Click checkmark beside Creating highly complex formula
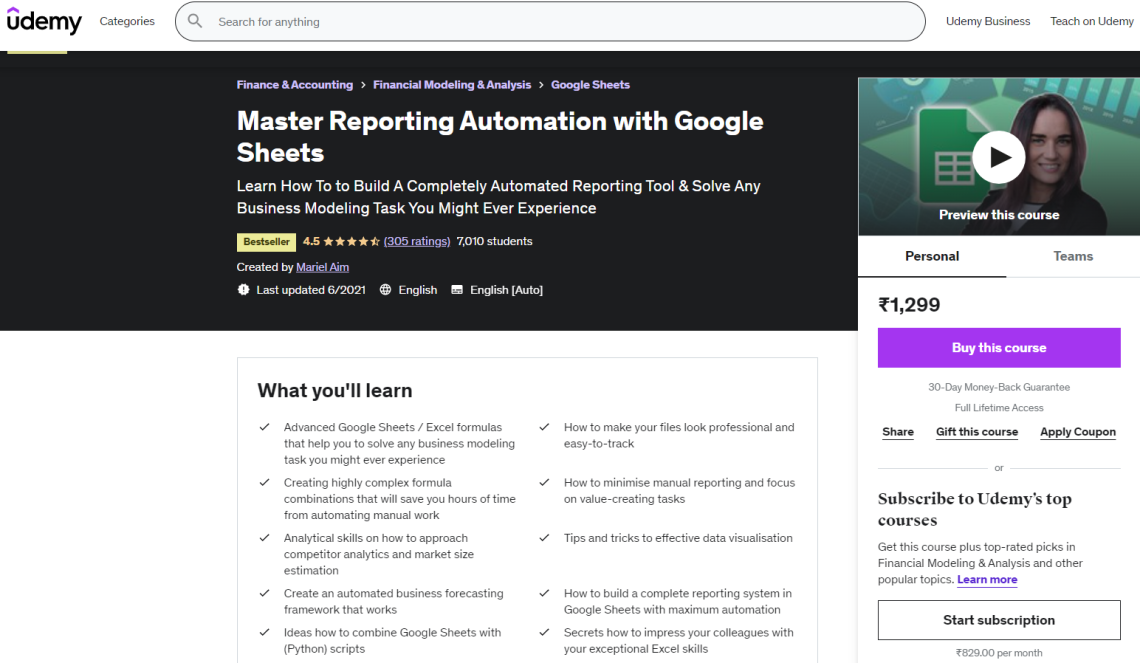 pyautogui.click(x=265, y=483)
